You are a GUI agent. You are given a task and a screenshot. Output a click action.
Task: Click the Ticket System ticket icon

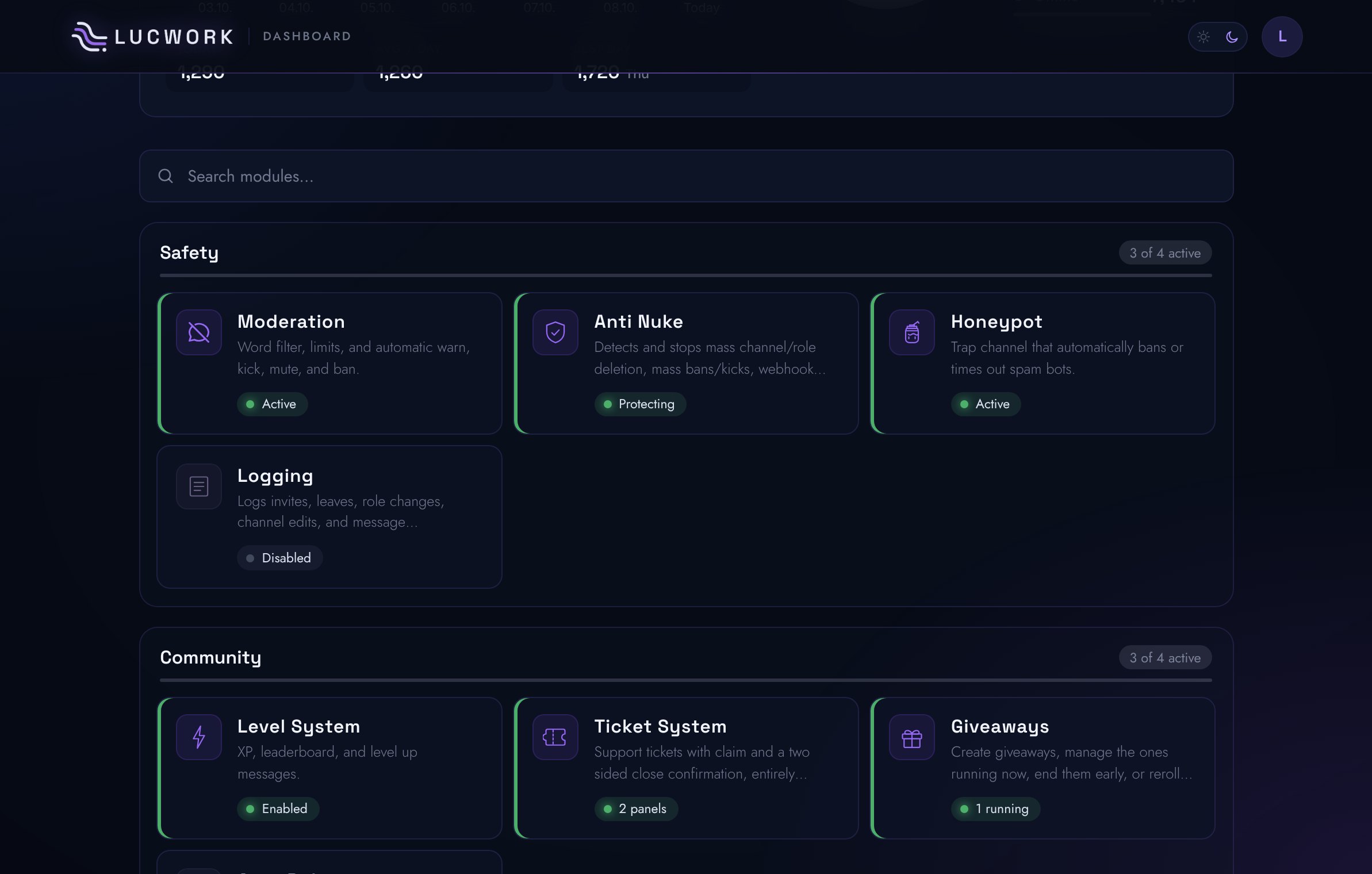pyautogui.click(x=555, y=737)
